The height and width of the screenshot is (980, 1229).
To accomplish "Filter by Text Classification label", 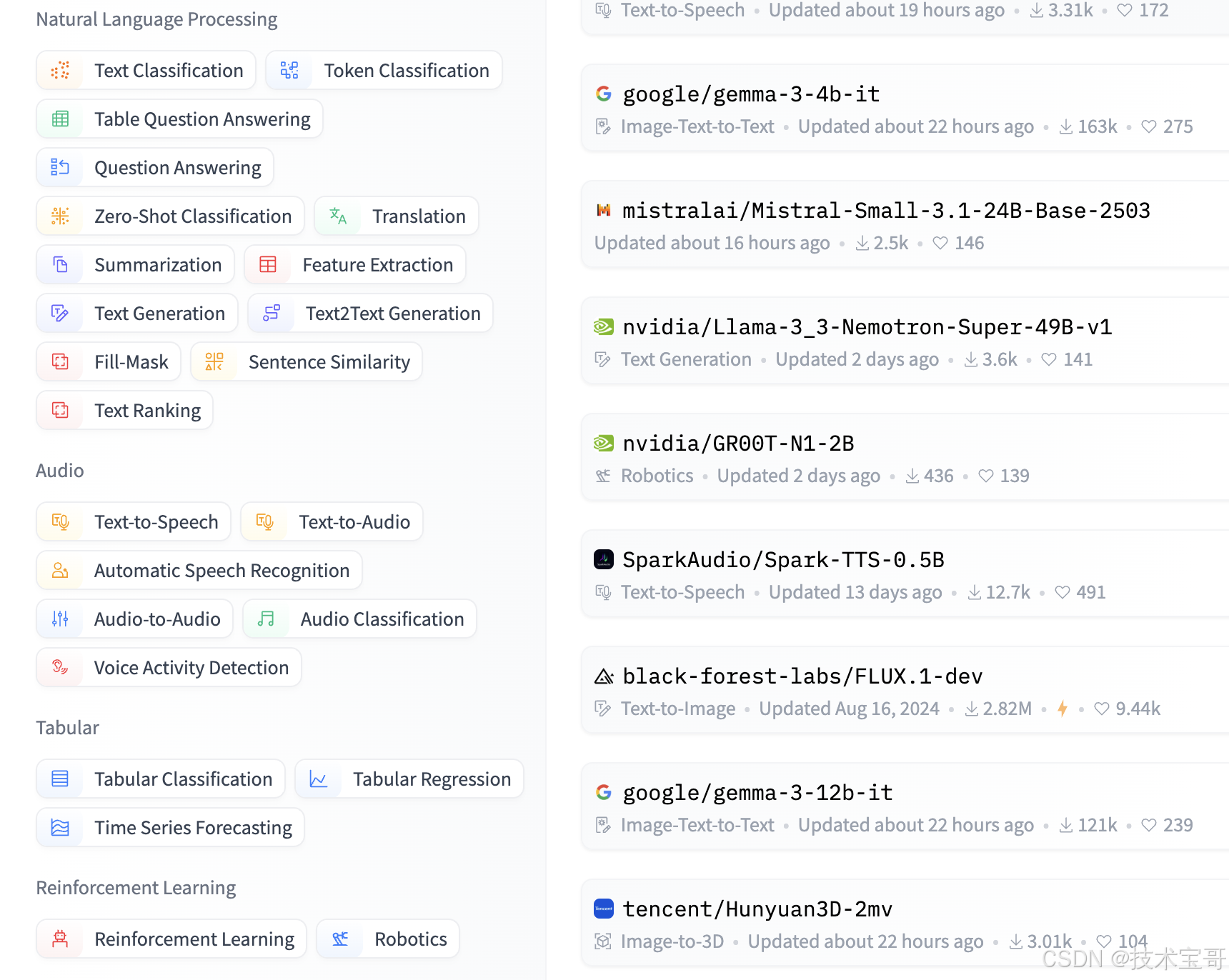I will (x=169, y=70).
